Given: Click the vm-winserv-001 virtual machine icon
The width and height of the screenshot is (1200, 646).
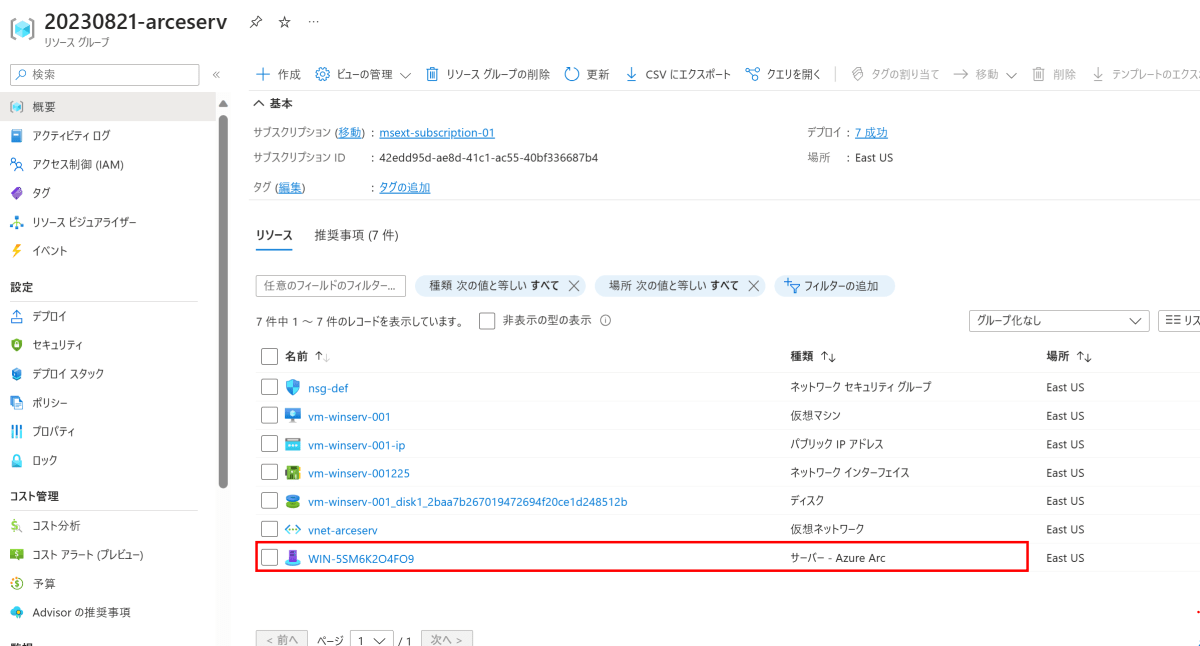Looking at the screenshot, I should click(x=293, y=416).
